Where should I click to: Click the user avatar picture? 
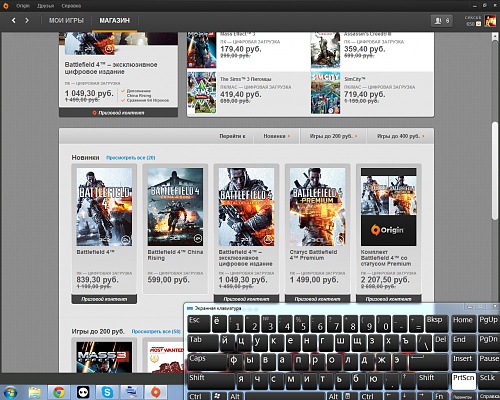[491, 21]
